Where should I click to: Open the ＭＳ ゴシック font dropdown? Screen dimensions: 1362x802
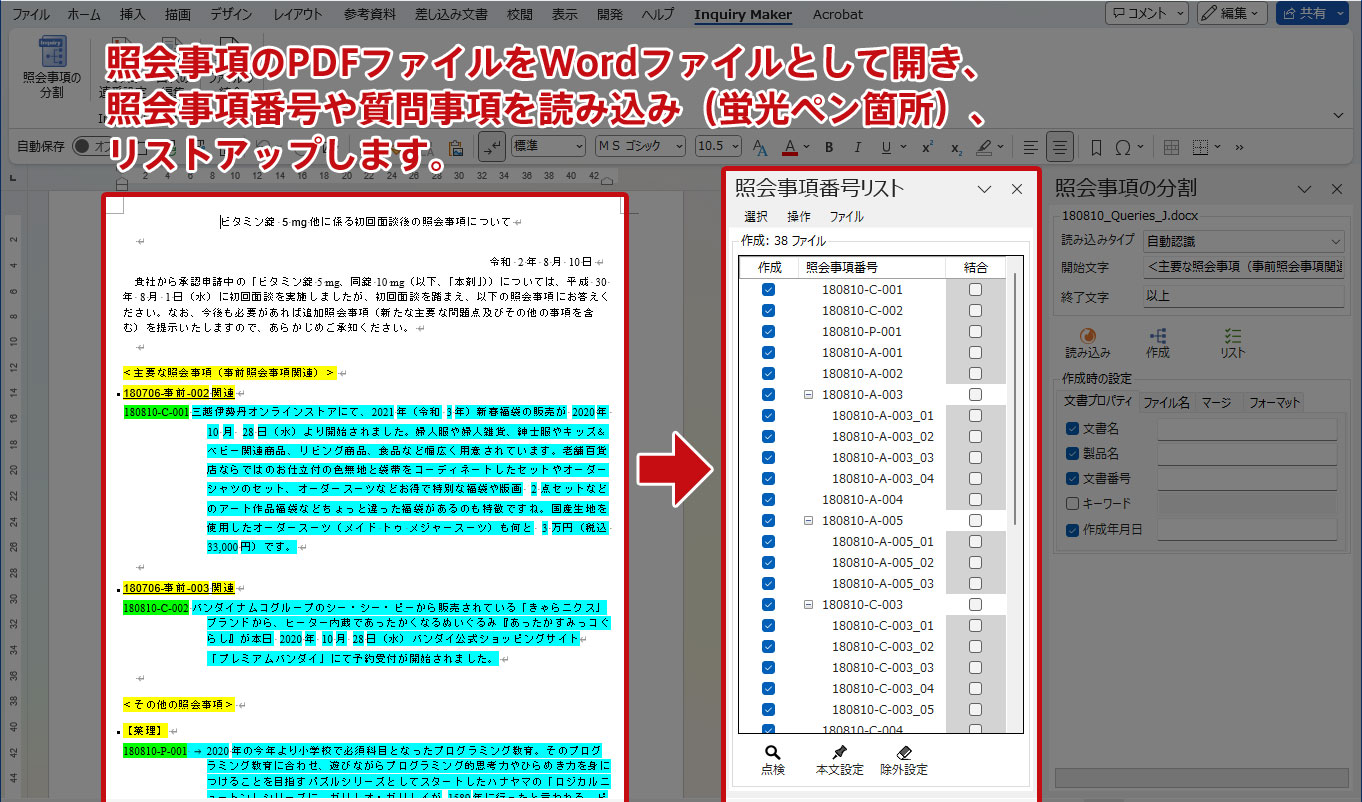[x=640, y=147]
